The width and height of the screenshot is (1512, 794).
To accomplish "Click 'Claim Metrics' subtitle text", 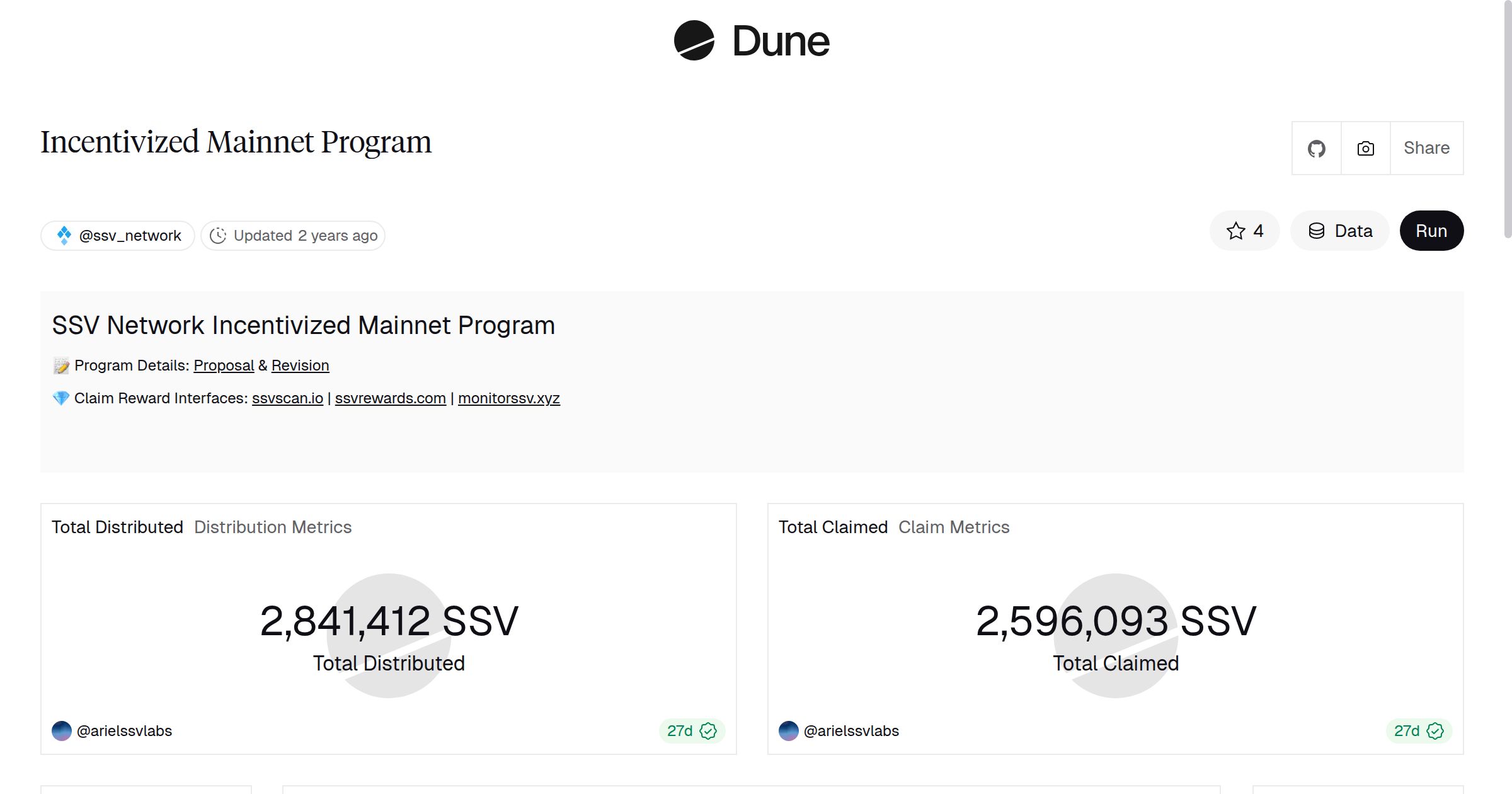I will point(954,527).
